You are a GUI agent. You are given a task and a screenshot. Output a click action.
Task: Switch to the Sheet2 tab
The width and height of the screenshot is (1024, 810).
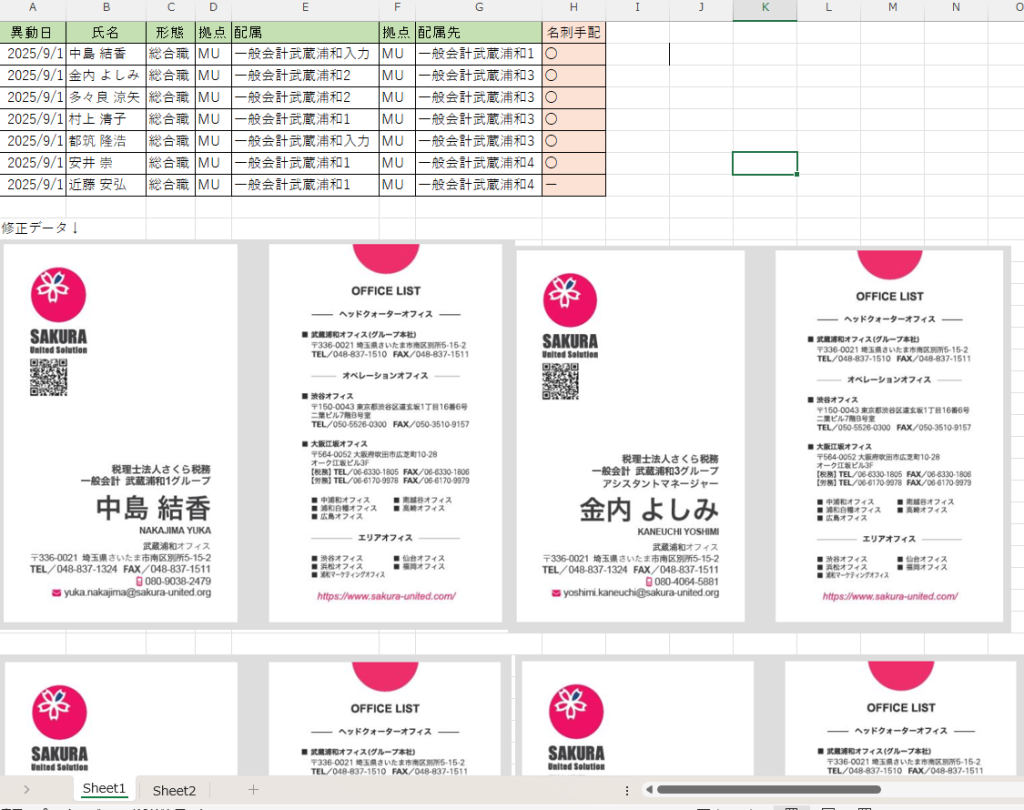[175, 790]
